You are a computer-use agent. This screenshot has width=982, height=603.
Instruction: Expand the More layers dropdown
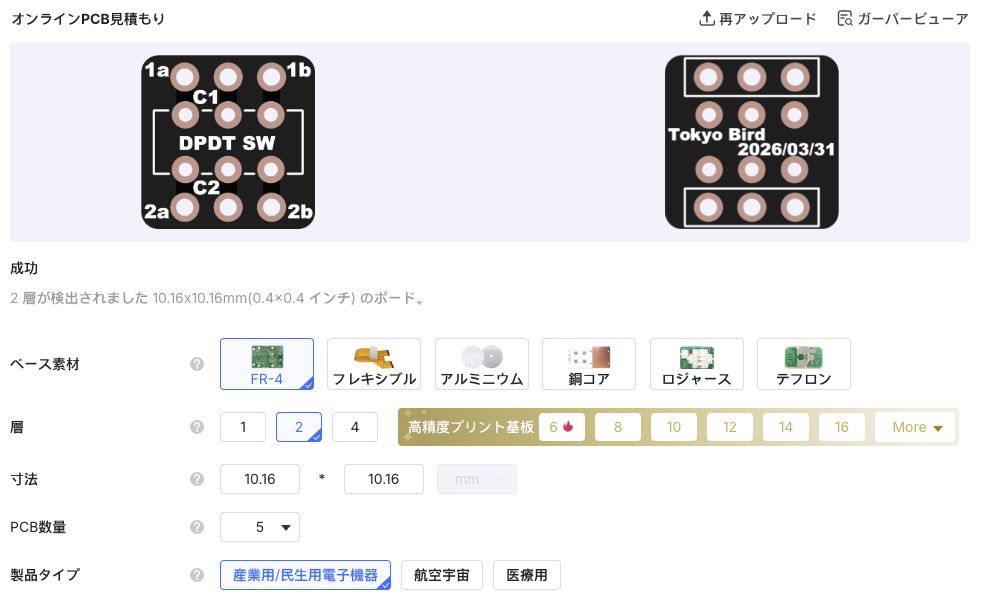(x=917, y=427)
